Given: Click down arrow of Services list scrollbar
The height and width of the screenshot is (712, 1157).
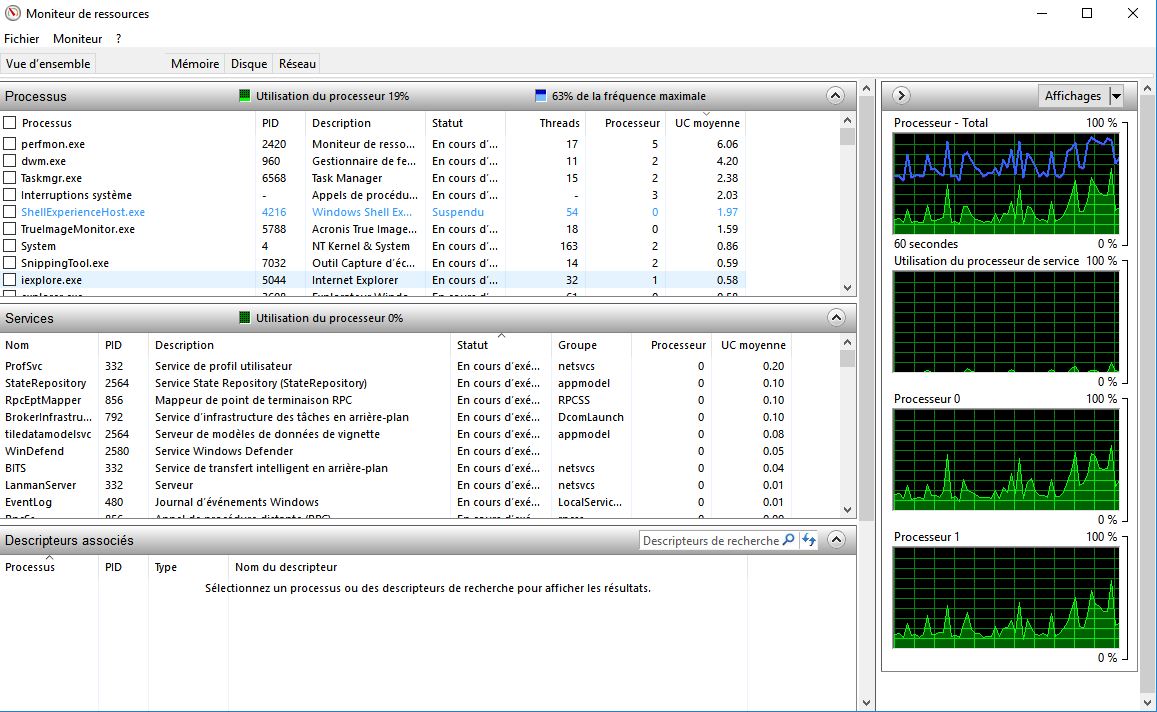Looking at the screenshot, I should (x=847, y=510).
